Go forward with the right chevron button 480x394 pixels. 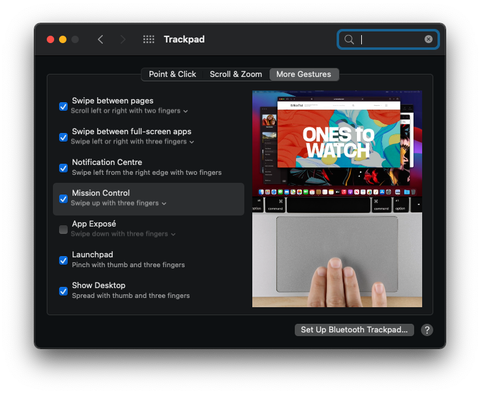click(123, 39)
